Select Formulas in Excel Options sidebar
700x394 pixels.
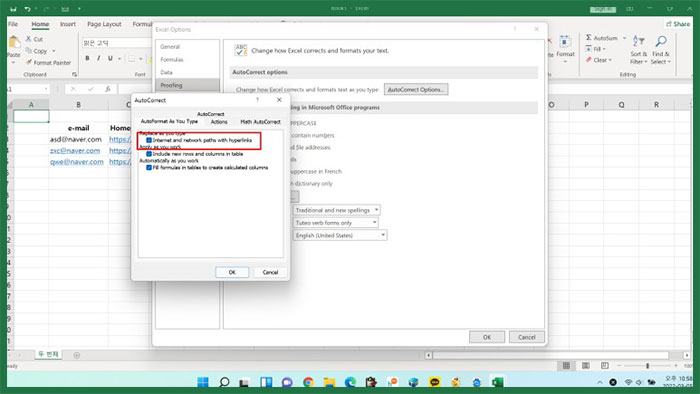pos(188,59)
